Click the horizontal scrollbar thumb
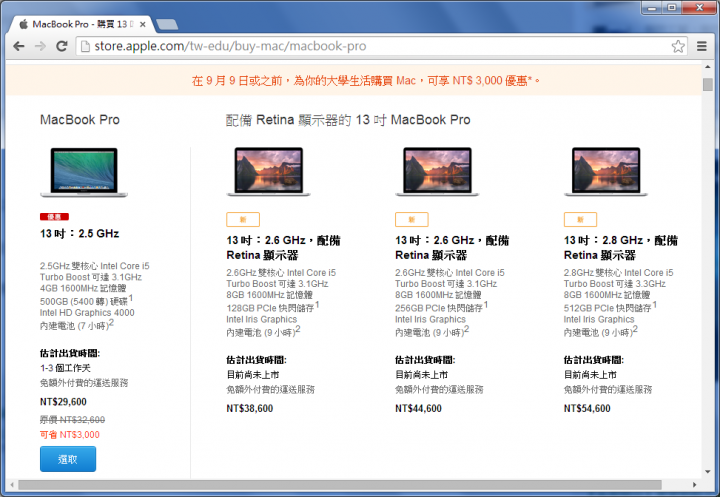Image resolution: width=720 pixels, height=497 pixels. (340, 485)
